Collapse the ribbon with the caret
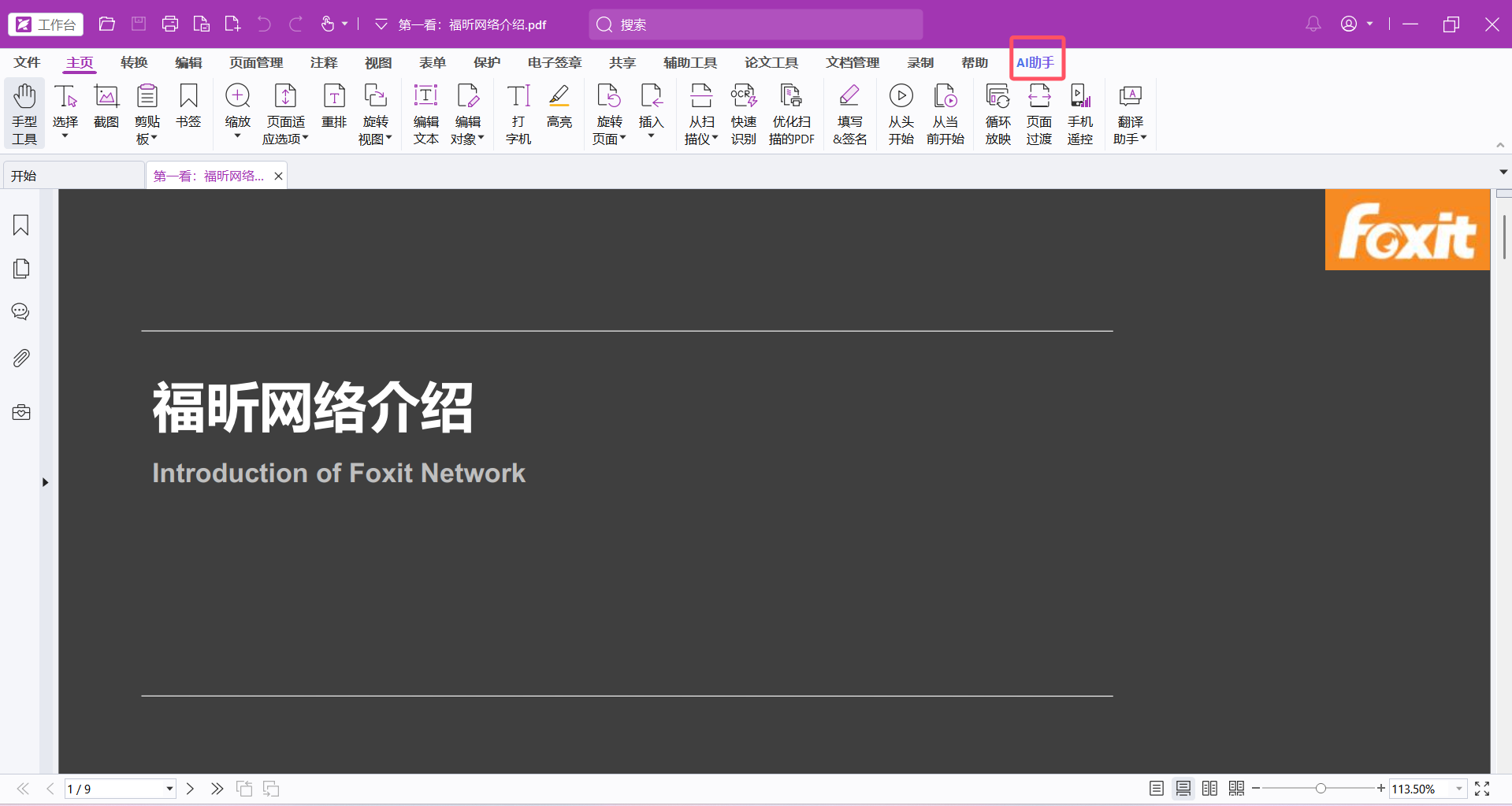Image resolution: width=1512 pixels, height=806 pixels. tap(1500, 146)
